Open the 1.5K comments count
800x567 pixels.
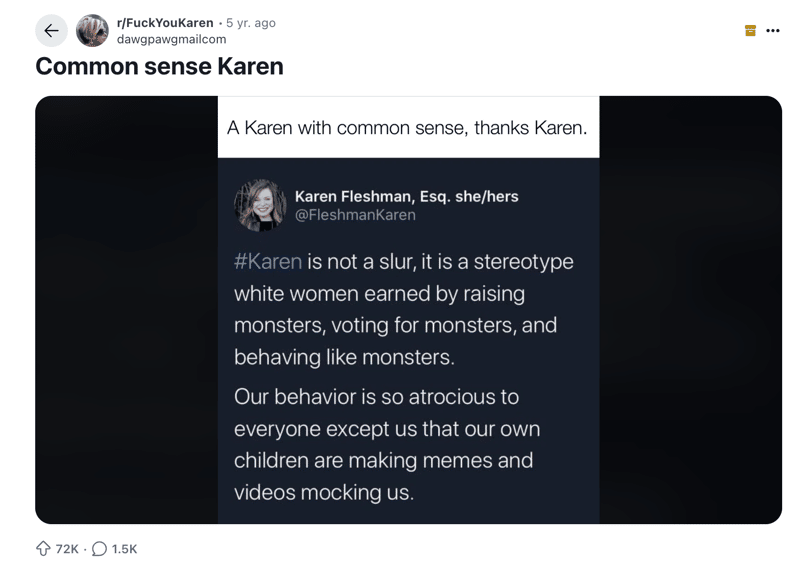click(x=125, y=549)
